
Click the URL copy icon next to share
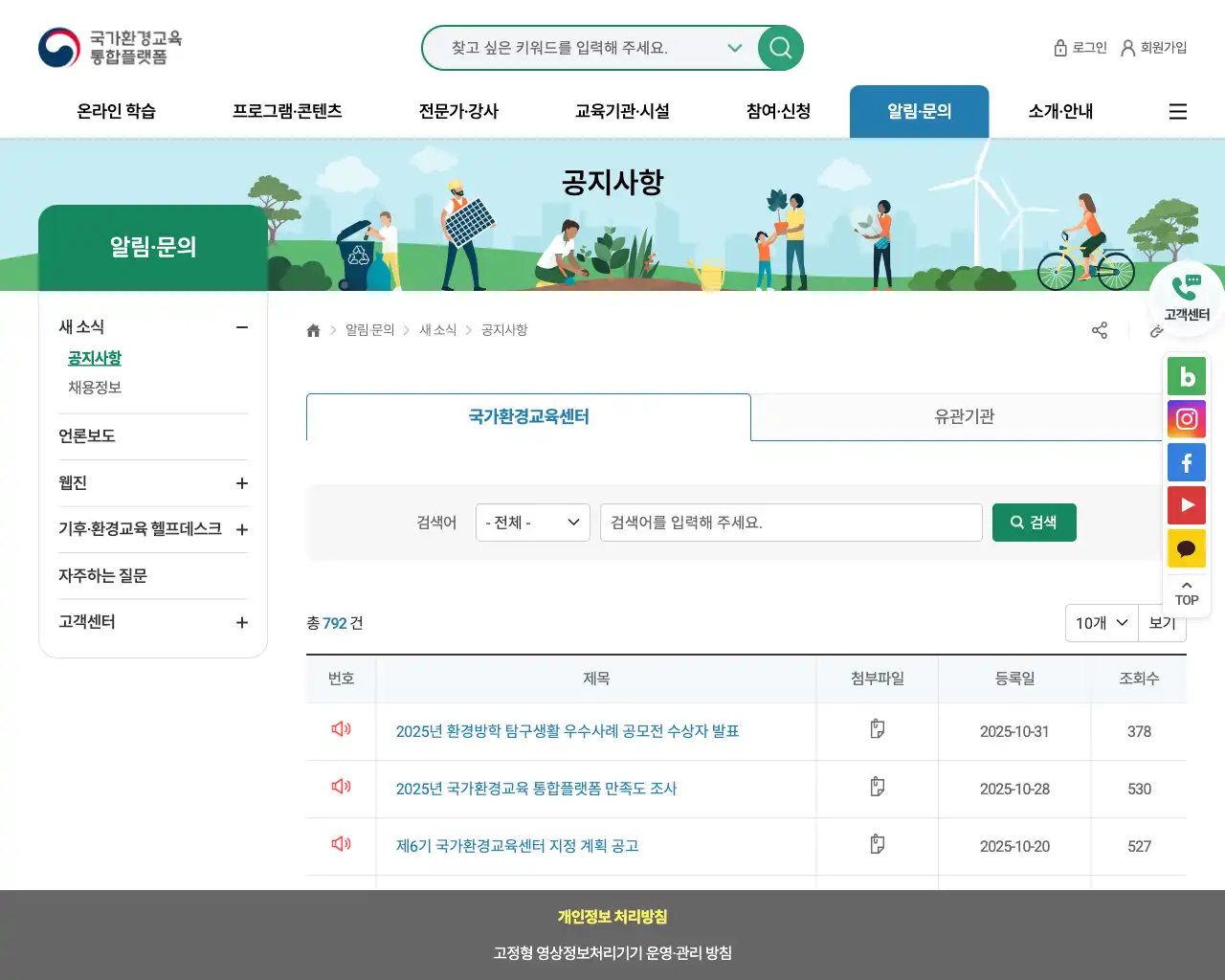[1157, 332]
